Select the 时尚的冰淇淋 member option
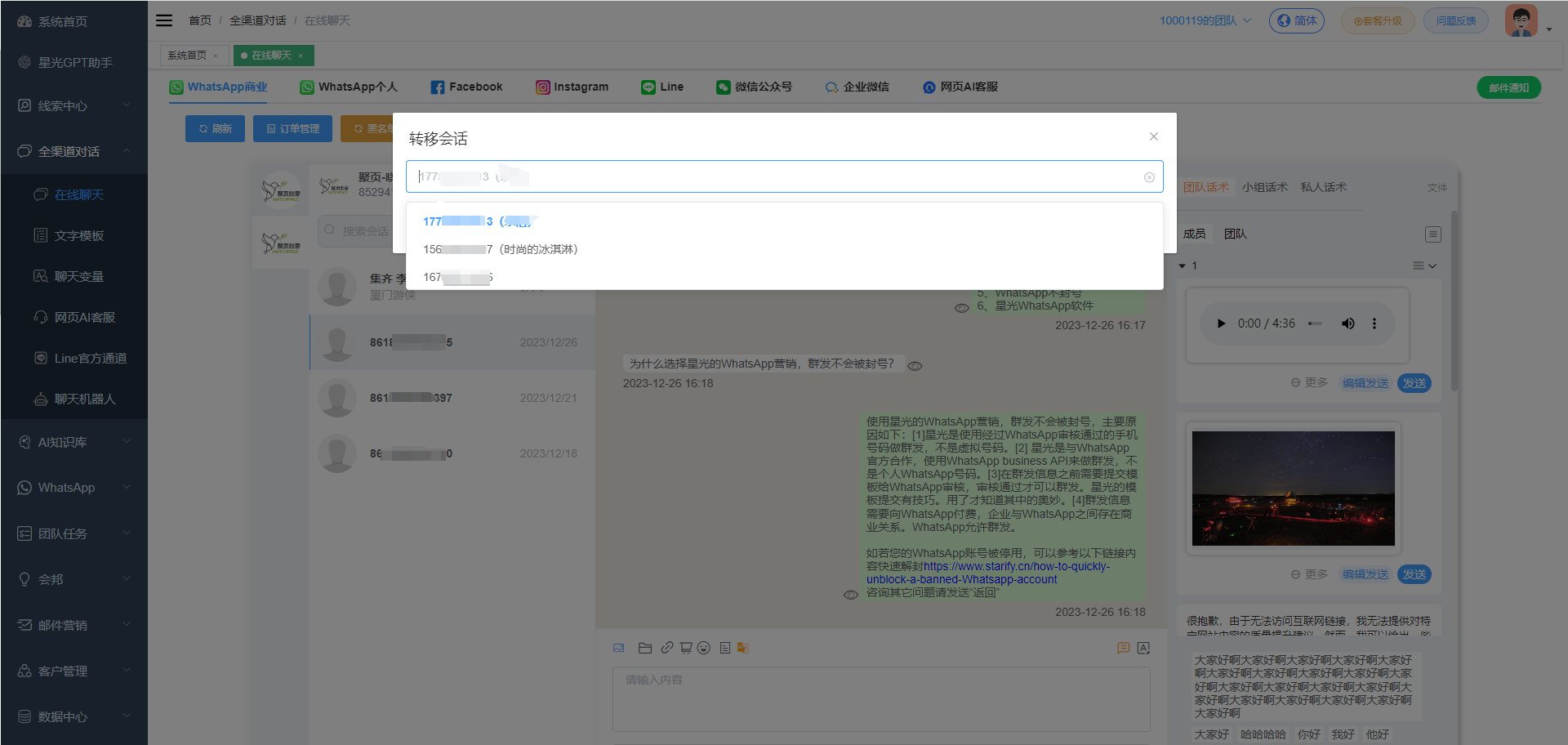Image resolution: width=1568 pixels, height=745 pixels. 784,249
